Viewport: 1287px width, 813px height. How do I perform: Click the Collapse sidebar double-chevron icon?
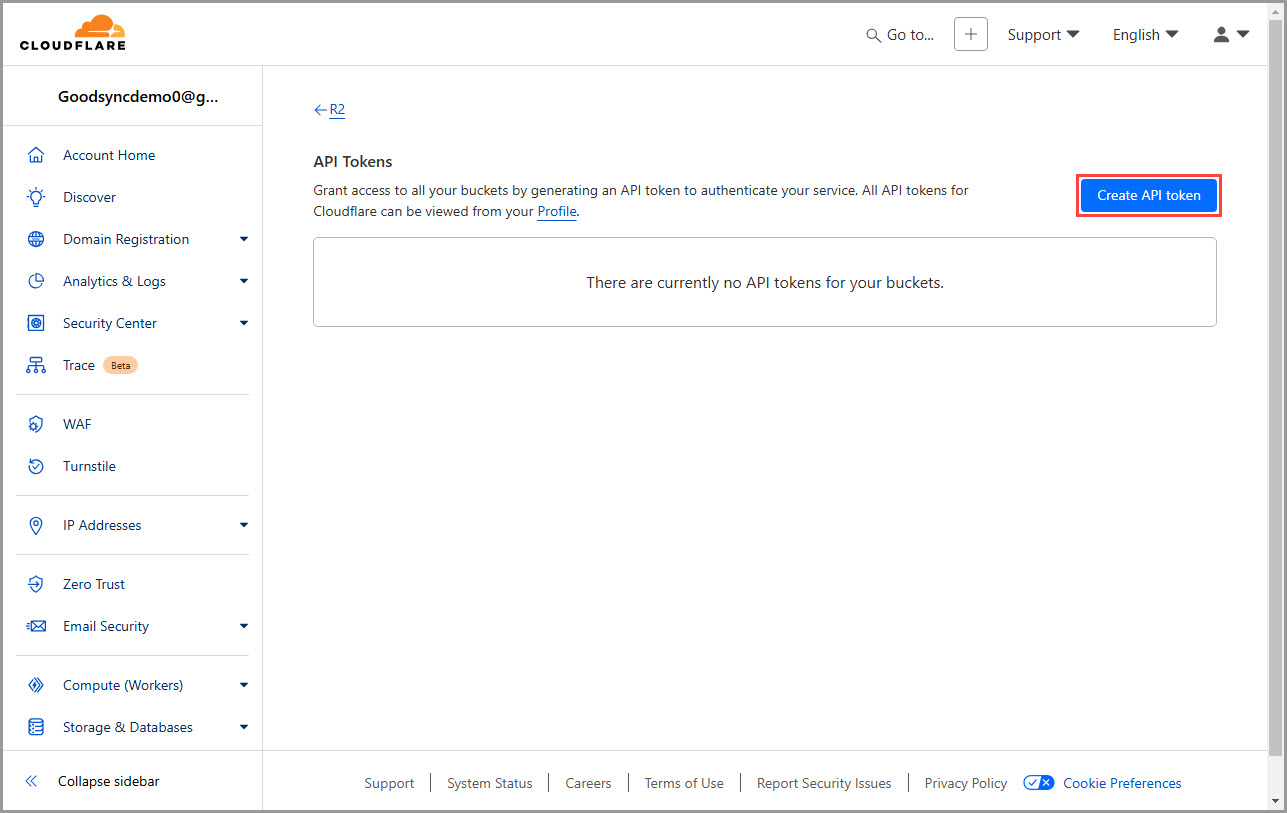(x=31, y=781)
